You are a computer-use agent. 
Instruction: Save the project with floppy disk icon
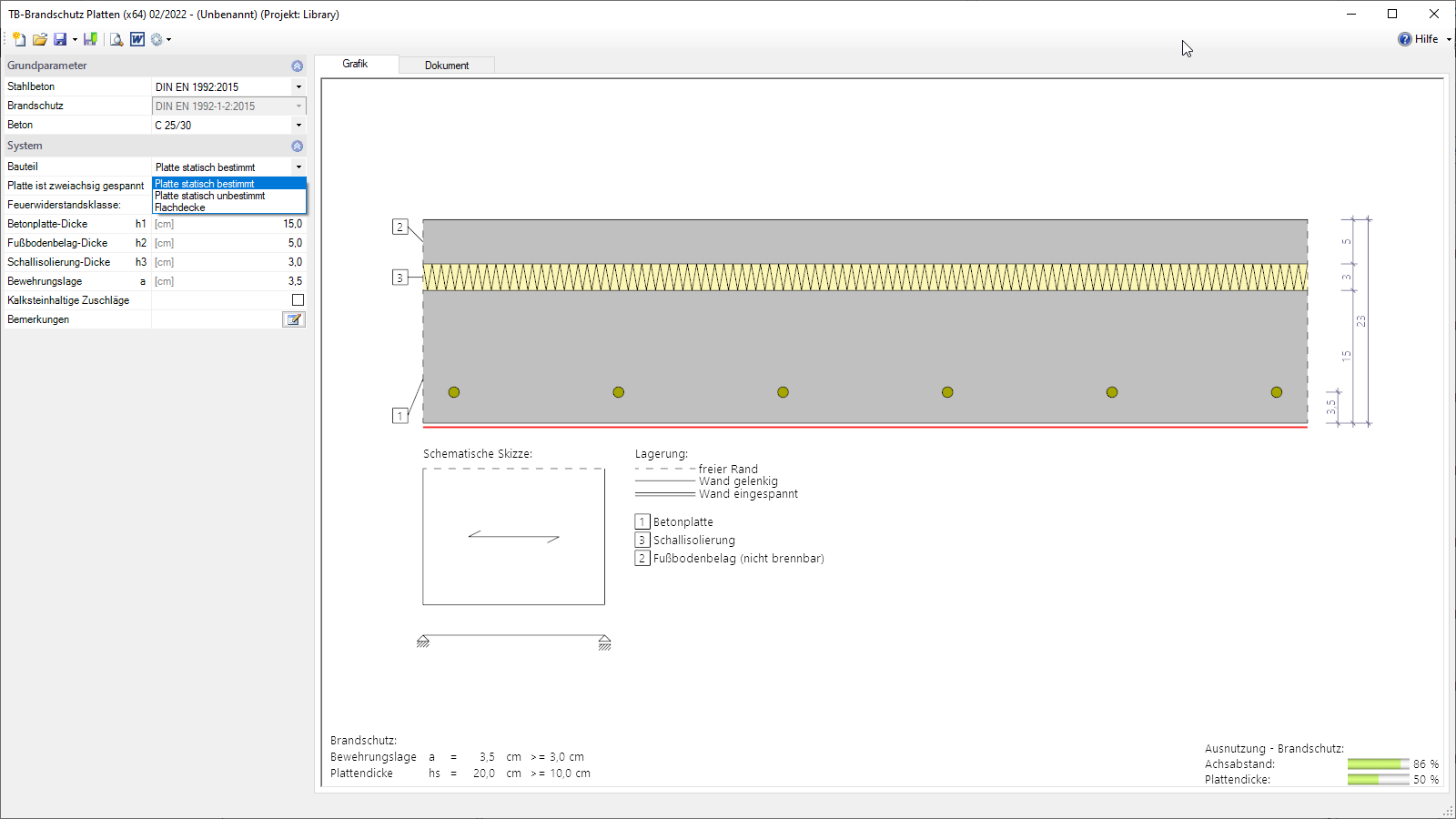(60, 39)
